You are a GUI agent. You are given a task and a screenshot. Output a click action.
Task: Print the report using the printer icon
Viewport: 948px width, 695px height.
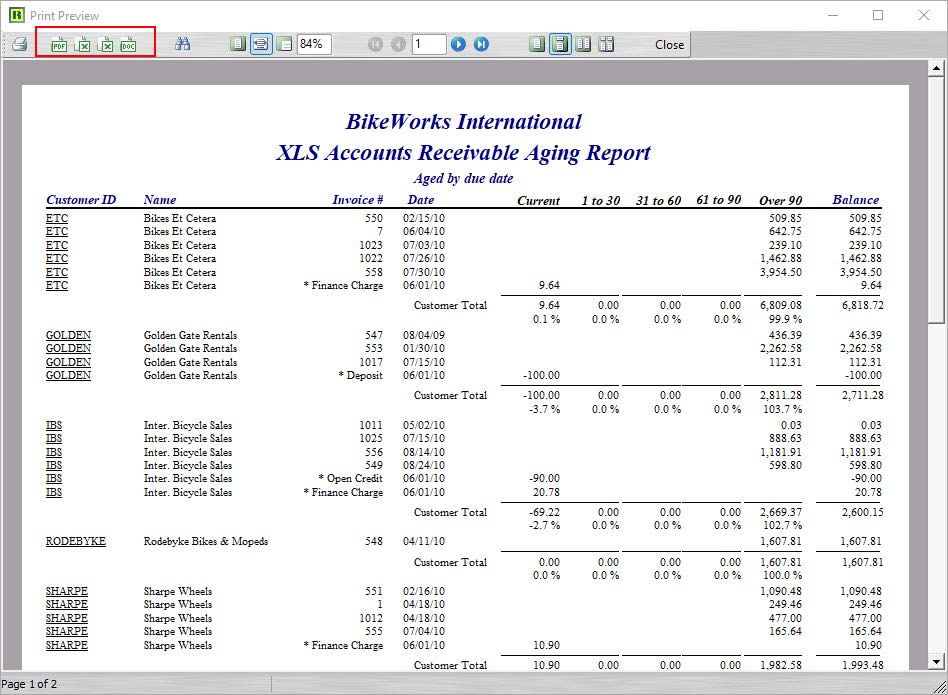[x=18, y=44]
